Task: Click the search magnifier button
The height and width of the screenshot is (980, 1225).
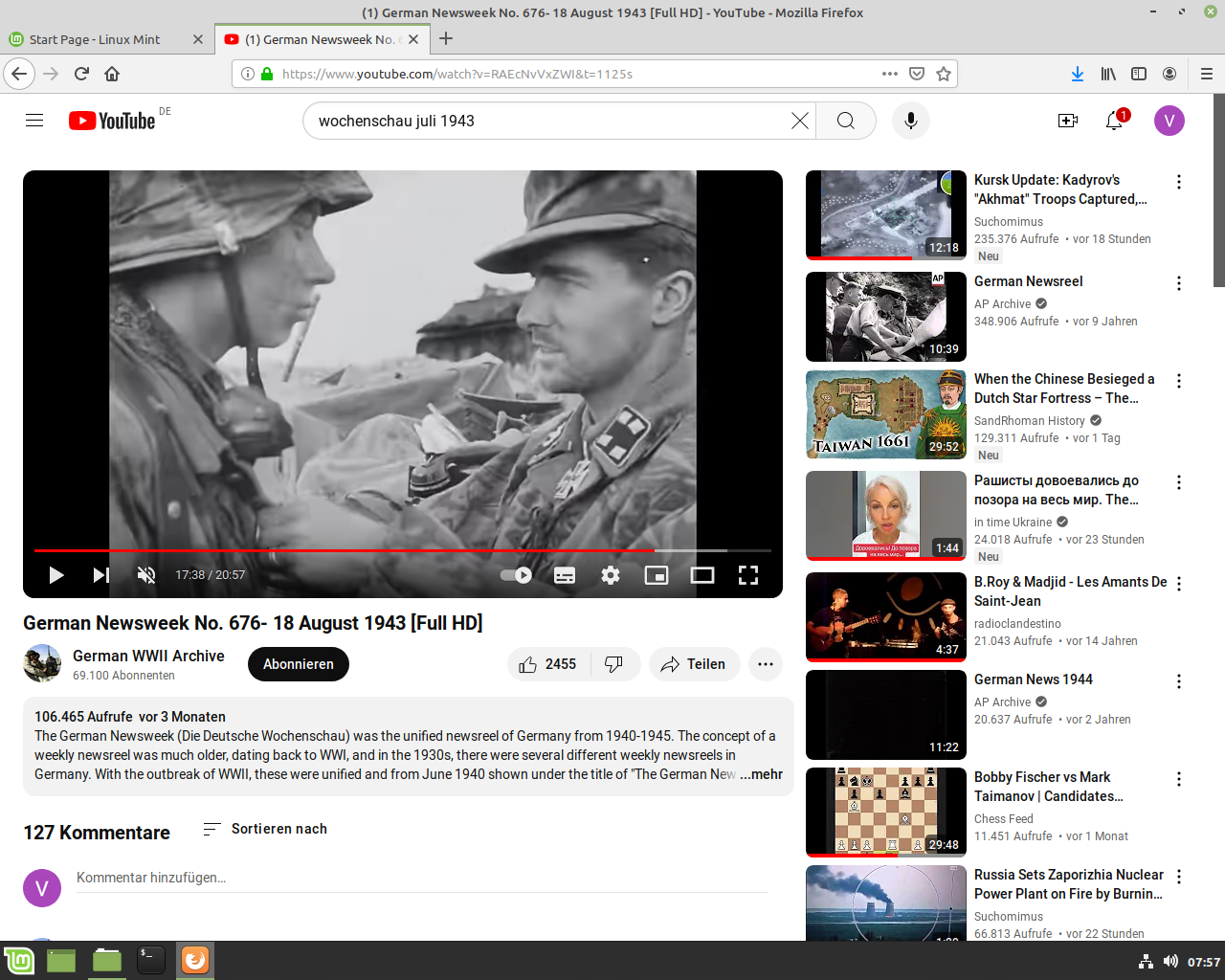Action: tap(846, 121)
